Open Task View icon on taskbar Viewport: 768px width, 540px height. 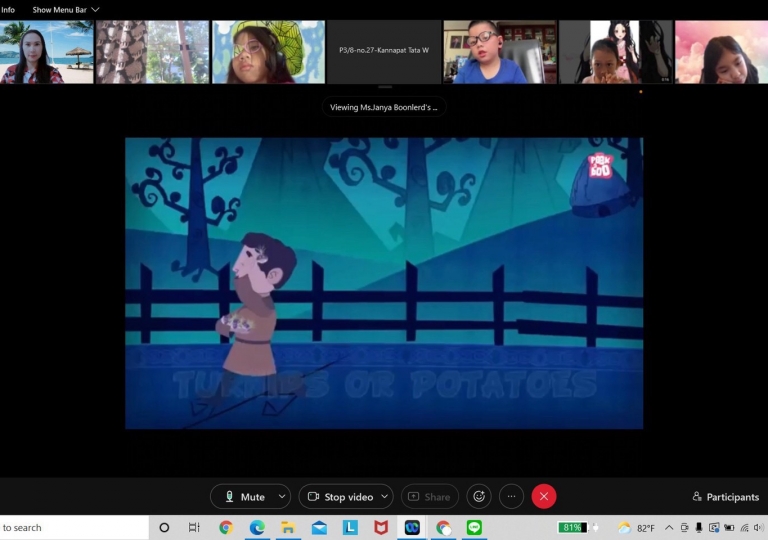tap(194, 527)
